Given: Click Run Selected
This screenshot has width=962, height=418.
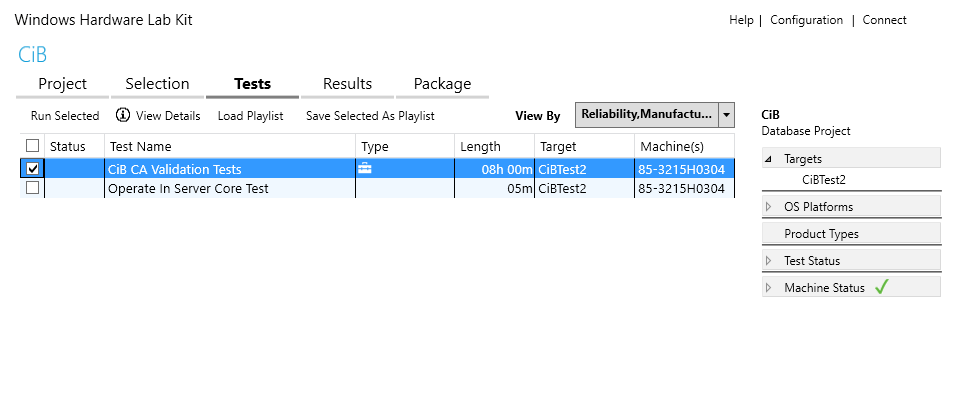Looking at the screenshot, I should coord(65,115).
